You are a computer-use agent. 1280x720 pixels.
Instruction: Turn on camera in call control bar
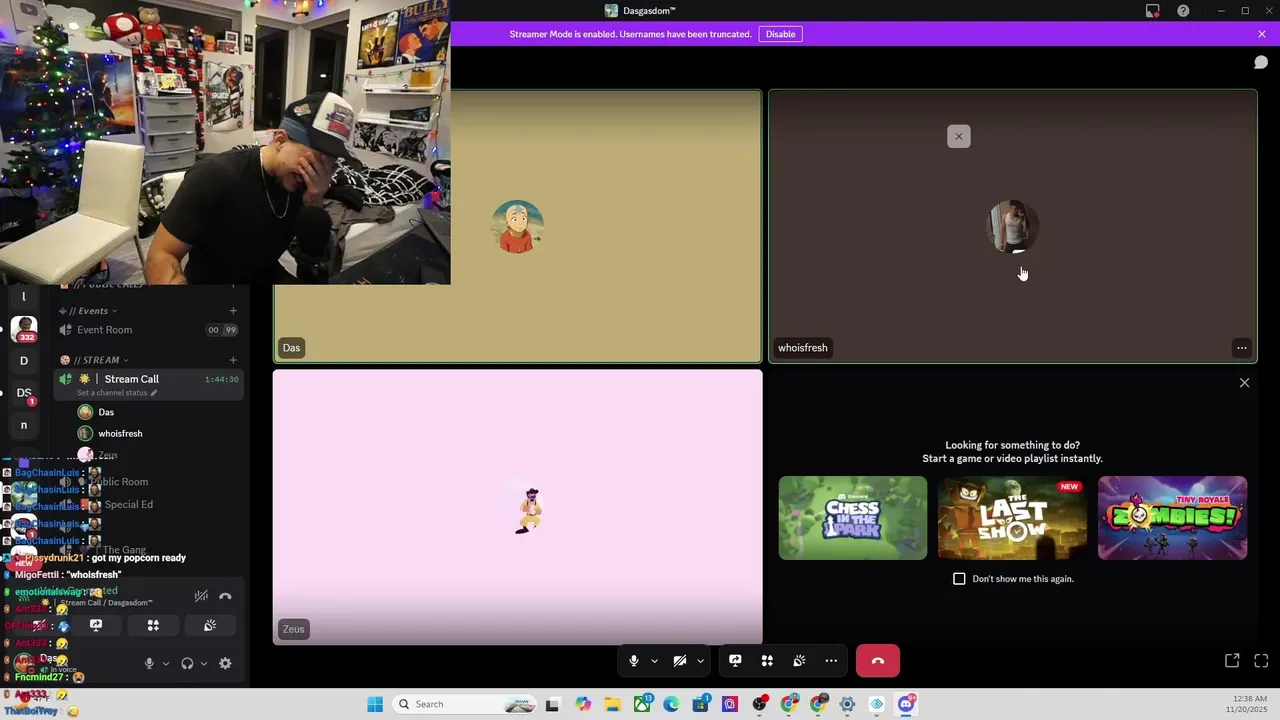point(680,661)
